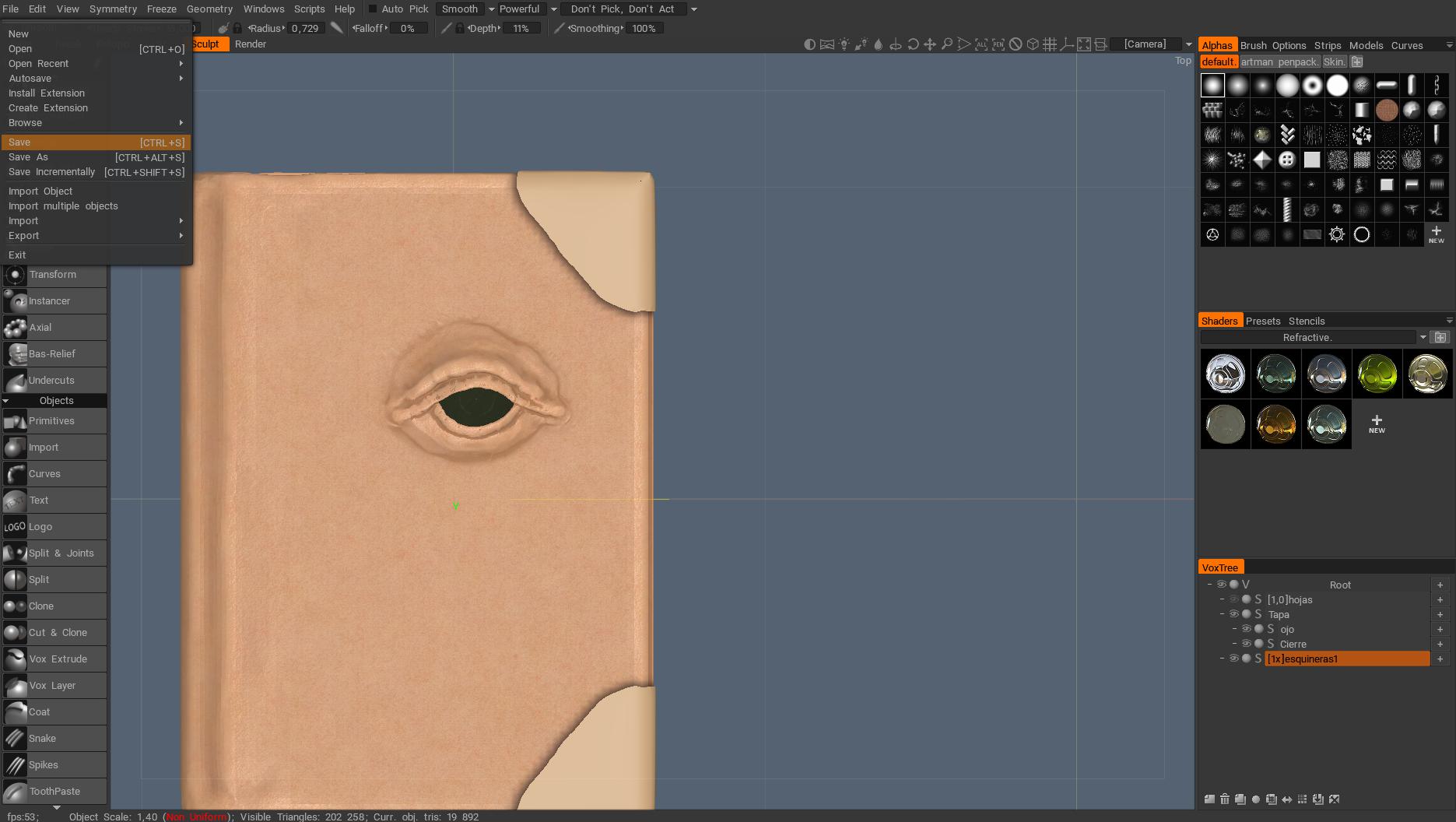Click the rotate camera icon
The width and height of the screenshot is (1456, 822).
913,44
